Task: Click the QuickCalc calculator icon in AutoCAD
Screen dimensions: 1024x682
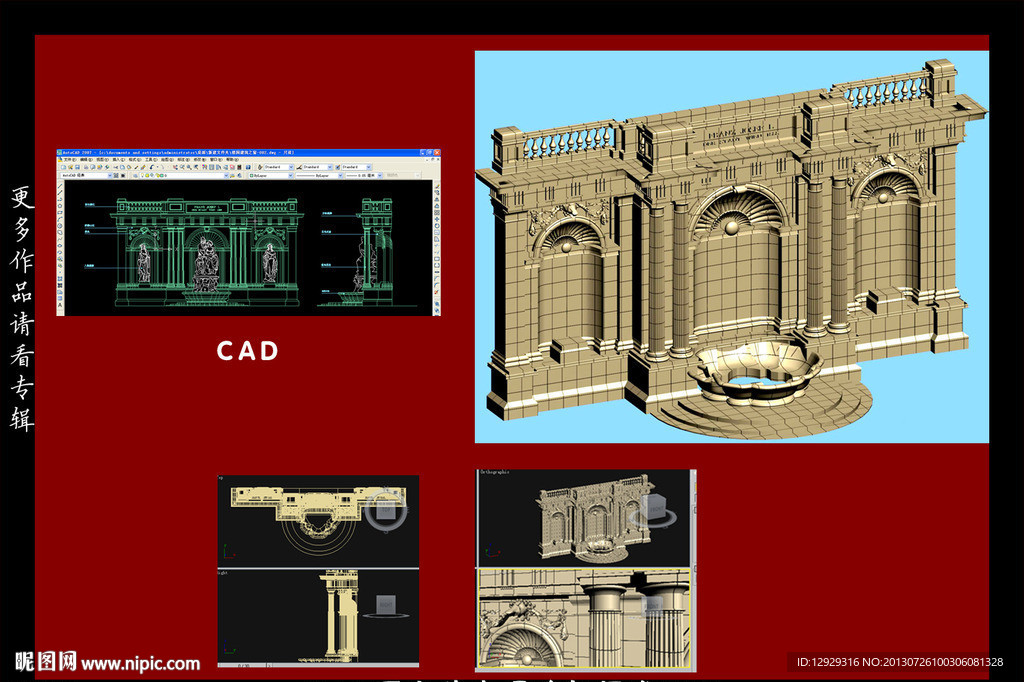Action: (x=239, y=167)
